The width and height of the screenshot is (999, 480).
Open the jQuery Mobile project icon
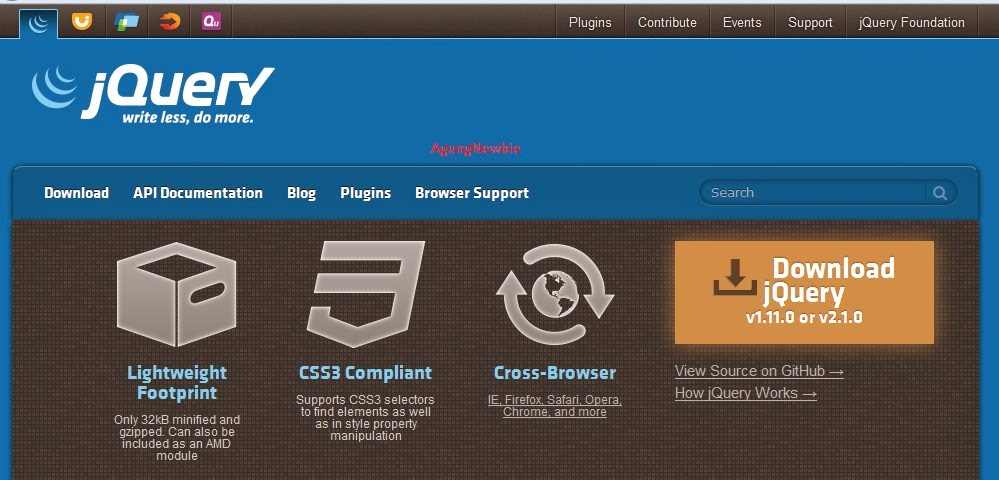126,22
